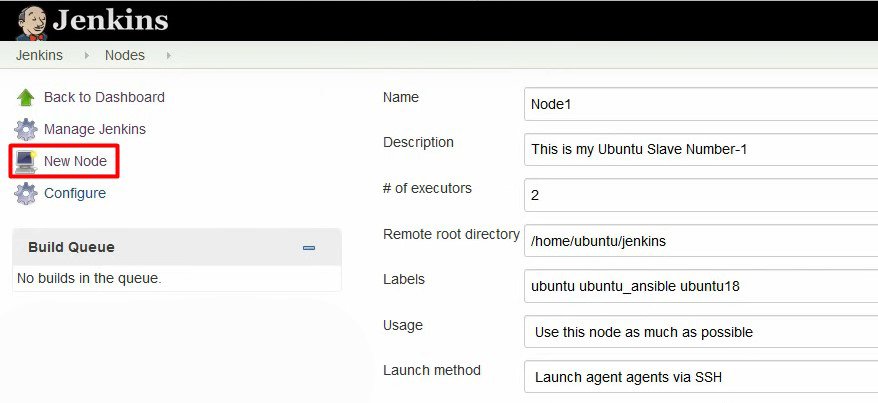The width and height of the screenshot is (878, 403).
Task: Click the Build Queue heading
Action: (x=71, y=247)
